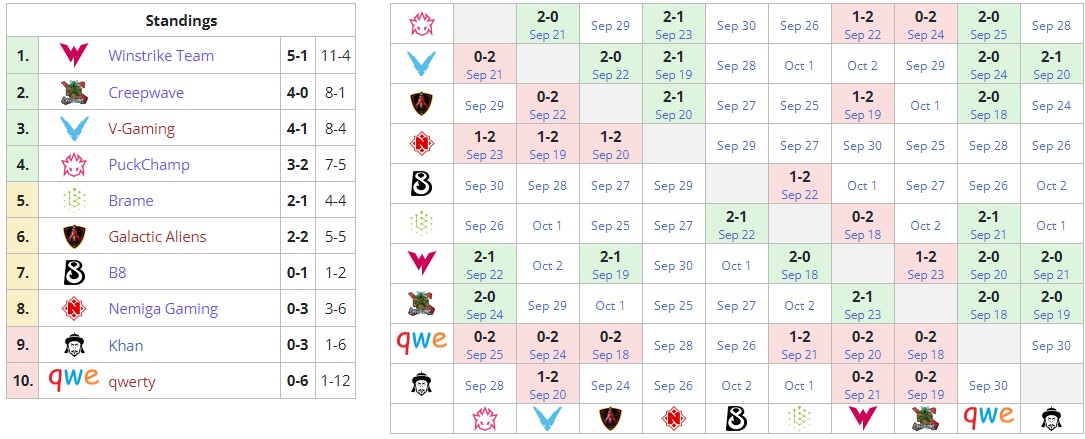Select qwerty logo in crosstable bottom row
Screen dimensions: 1085x439
click(x=987, y=416)
